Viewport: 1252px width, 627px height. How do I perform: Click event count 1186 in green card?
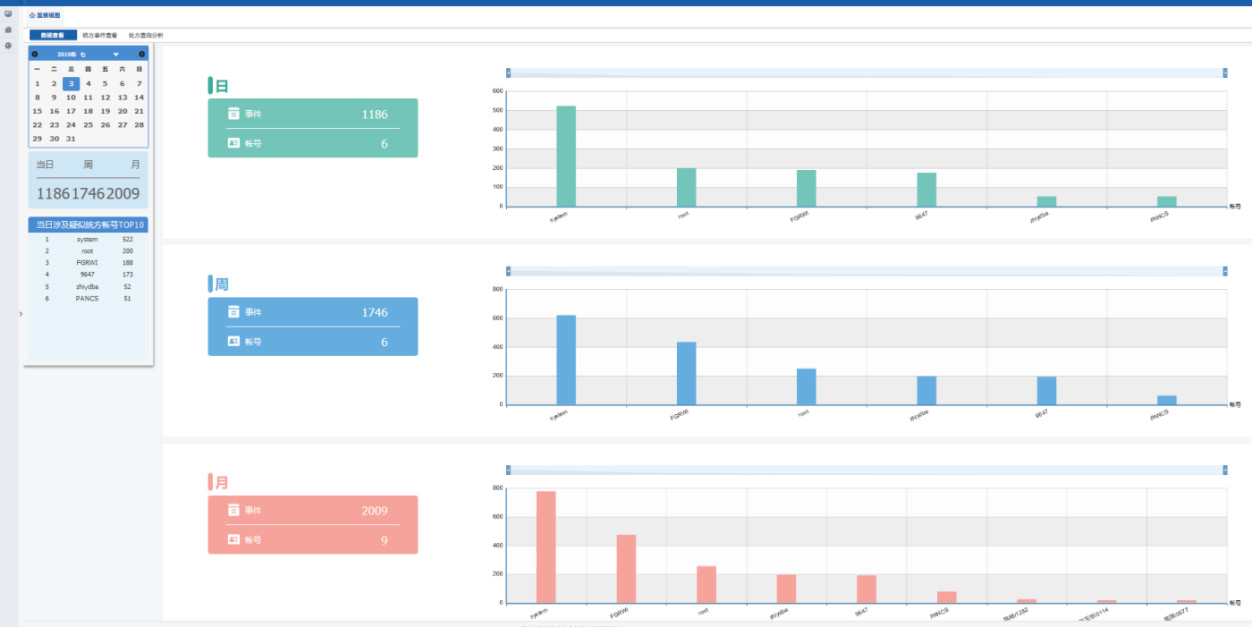pos(375,114)
